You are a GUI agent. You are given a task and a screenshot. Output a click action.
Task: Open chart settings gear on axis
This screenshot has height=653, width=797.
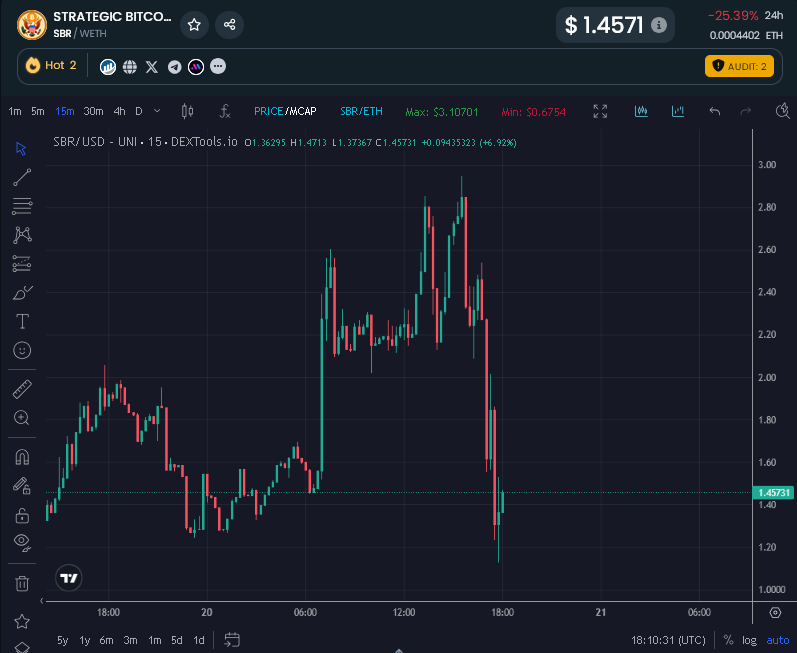point(775,612)
